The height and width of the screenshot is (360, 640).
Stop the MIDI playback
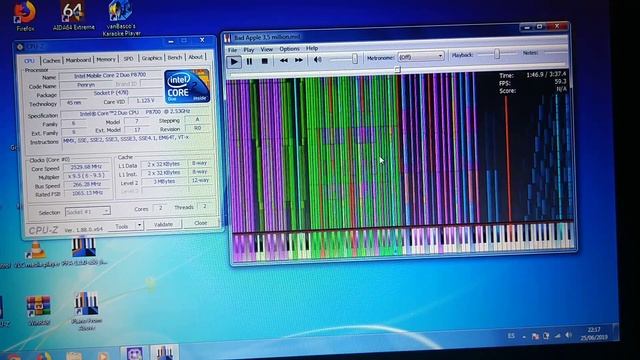[x=264, y=61]
